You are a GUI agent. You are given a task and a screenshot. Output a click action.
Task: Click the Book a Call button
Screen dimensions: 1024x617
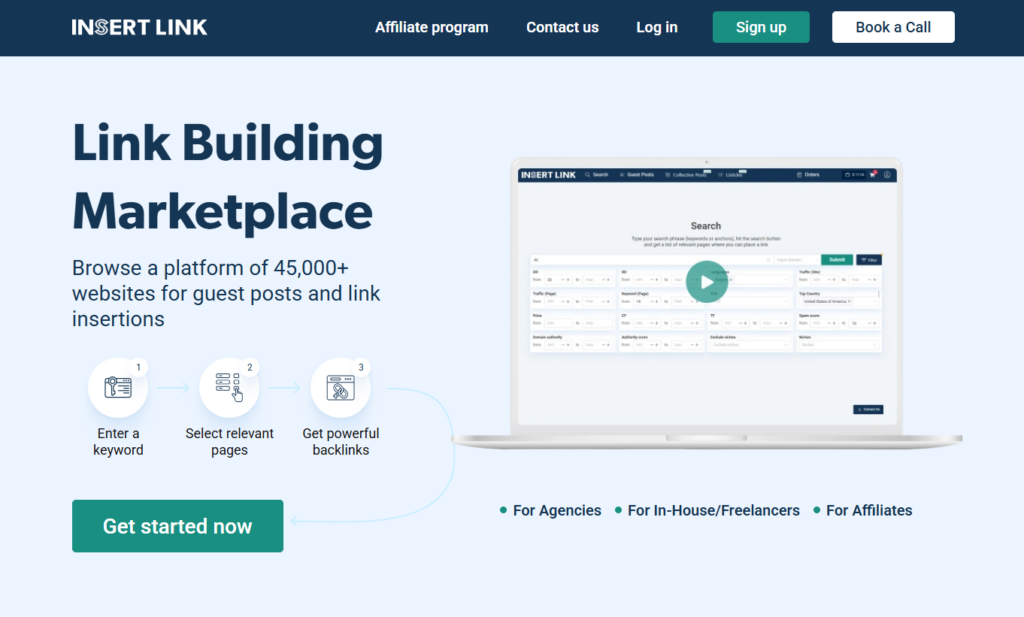point(892,28)
